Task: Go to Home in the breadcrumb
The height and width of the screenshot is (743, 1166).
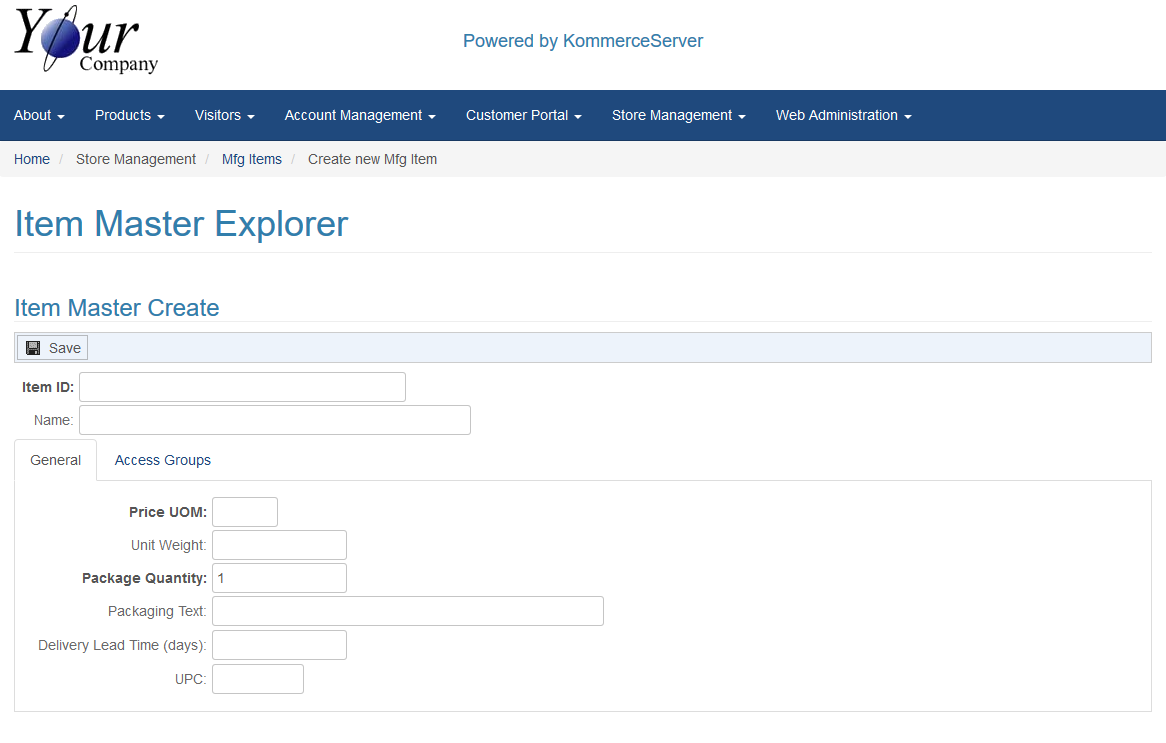Action: pos(32,159)
